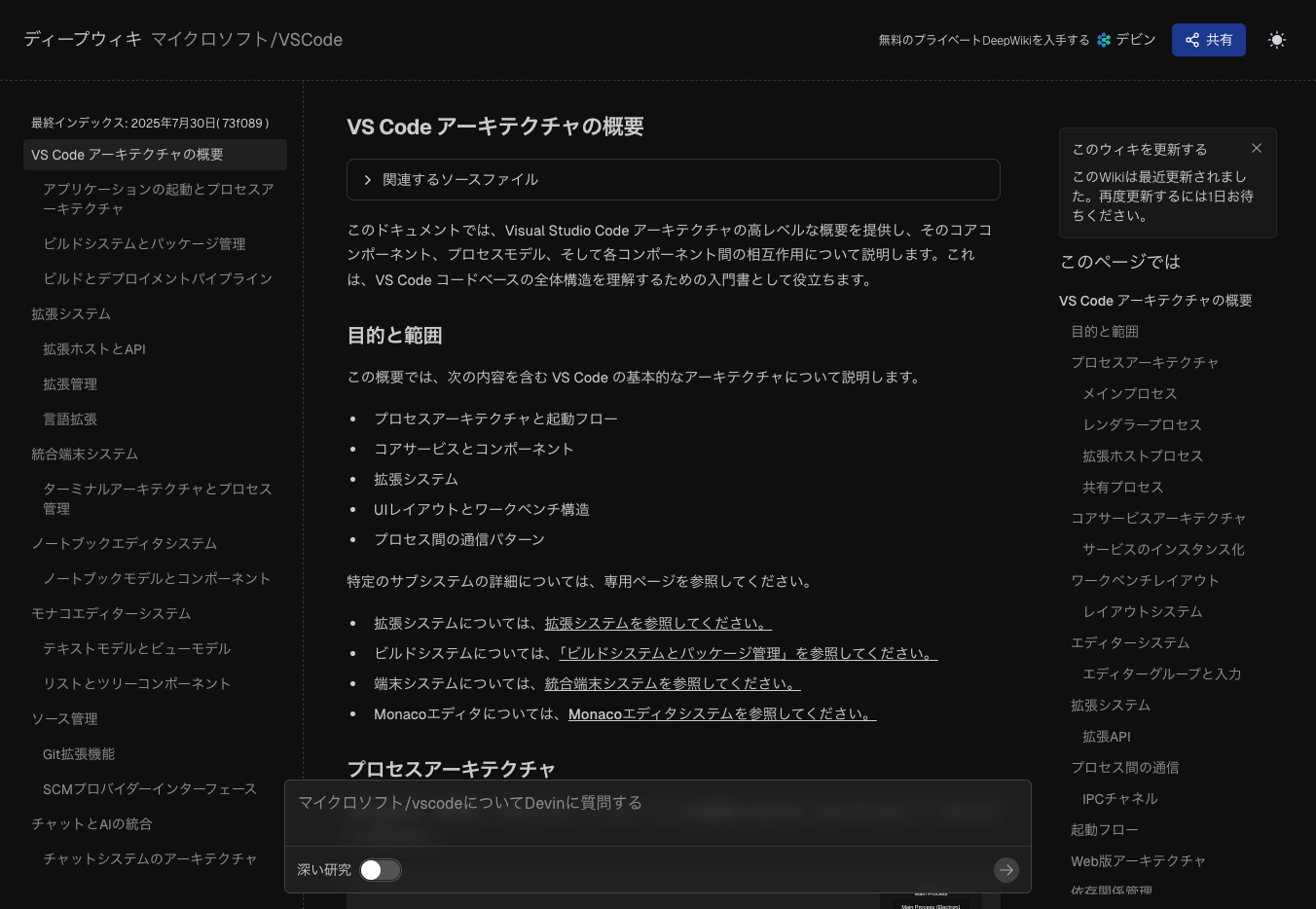Jump to サービスのインスタンス化 in outline
The image size is (1316, 909).
point(1163,549)
